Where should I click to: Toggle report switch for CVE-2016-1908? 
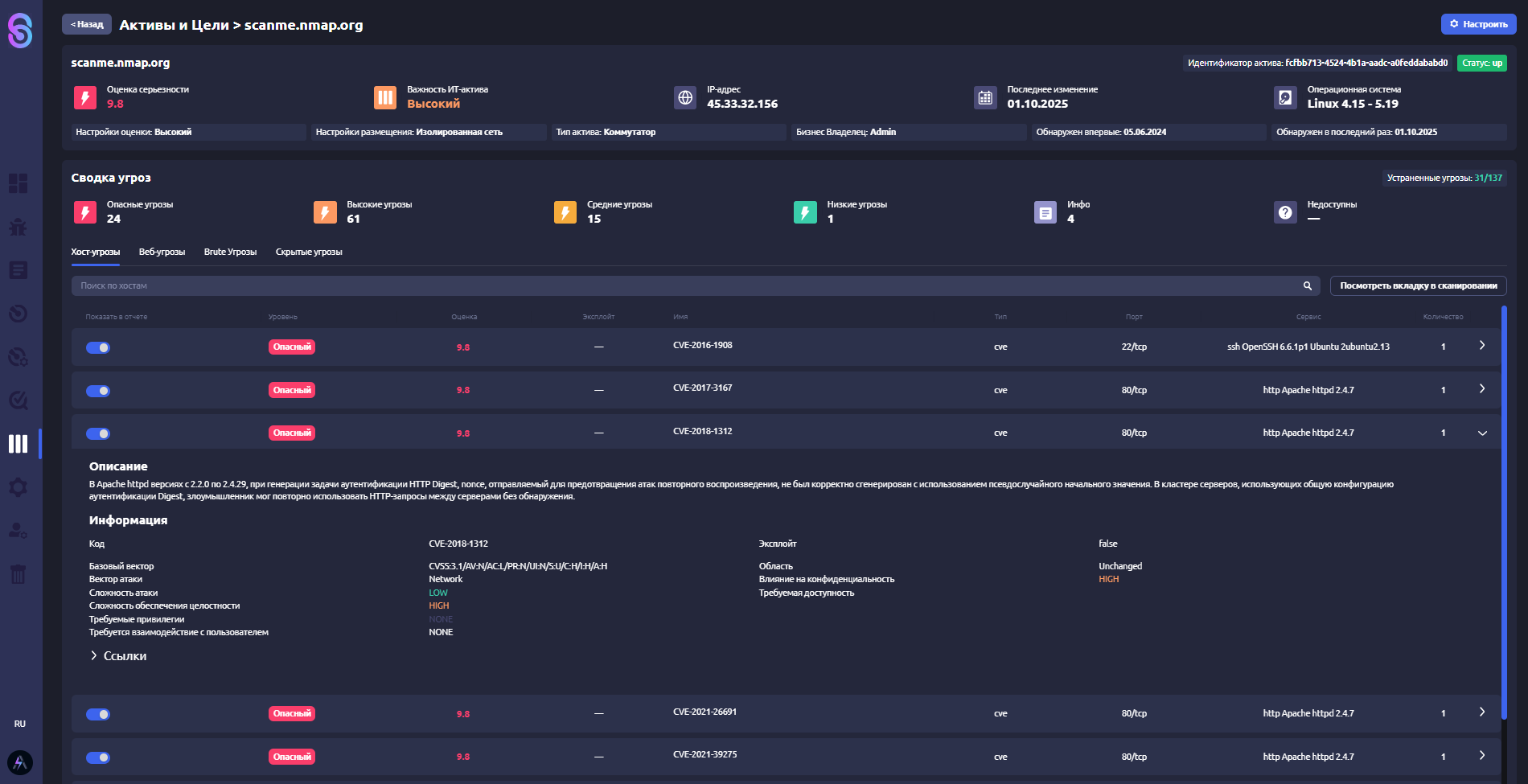click(98, 347)
